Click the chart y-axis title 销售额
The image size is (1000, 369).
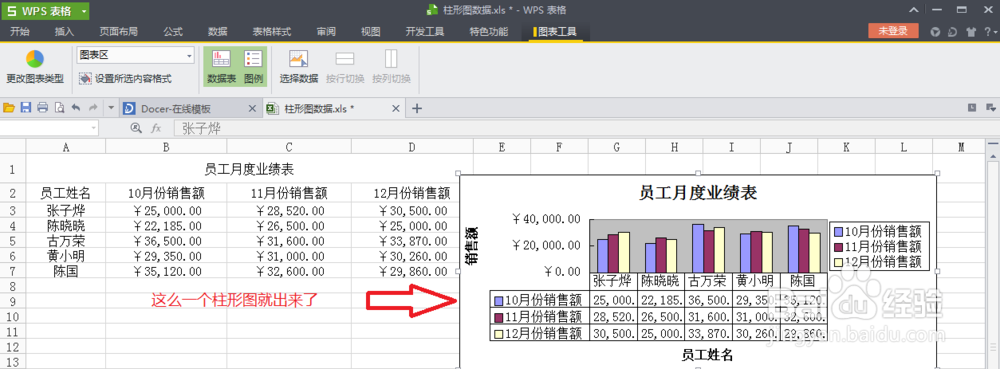[473, 245]
